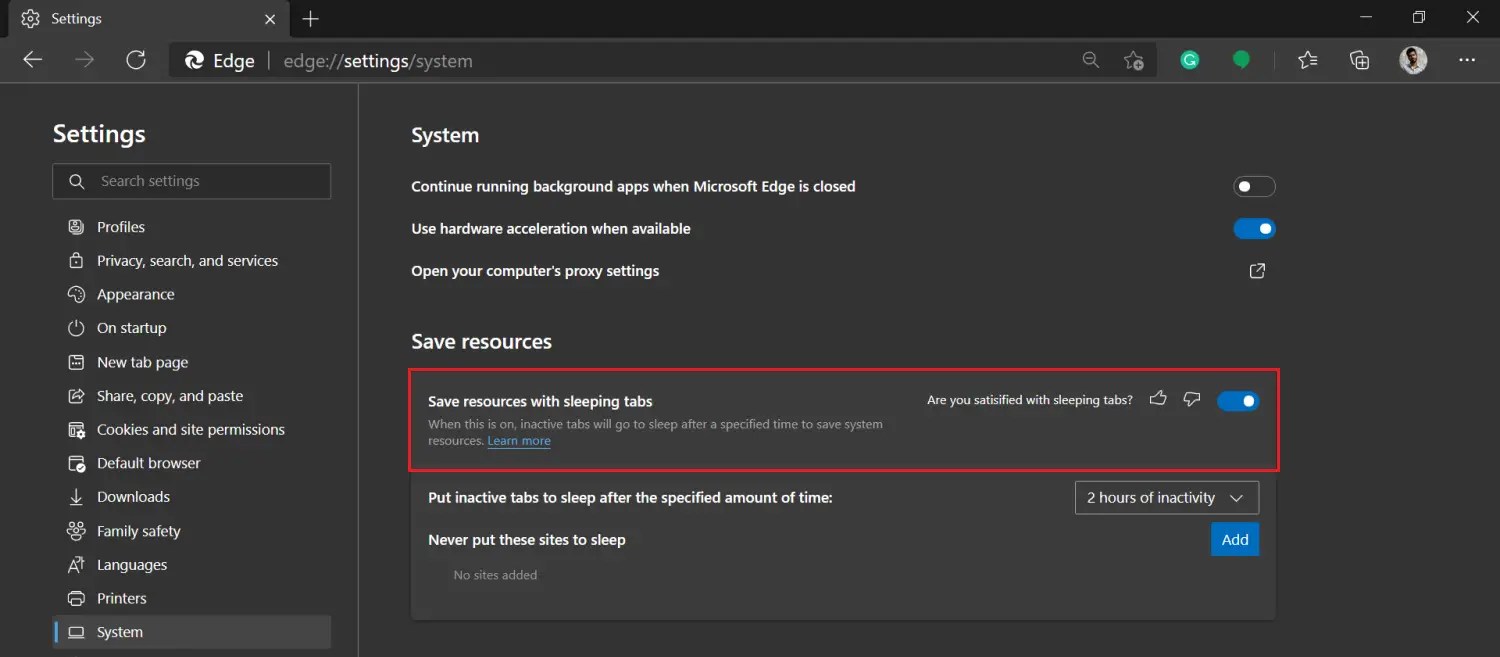
Task: Give thumbs down feedback for sleeping tabs
Action: (1191, 399)
